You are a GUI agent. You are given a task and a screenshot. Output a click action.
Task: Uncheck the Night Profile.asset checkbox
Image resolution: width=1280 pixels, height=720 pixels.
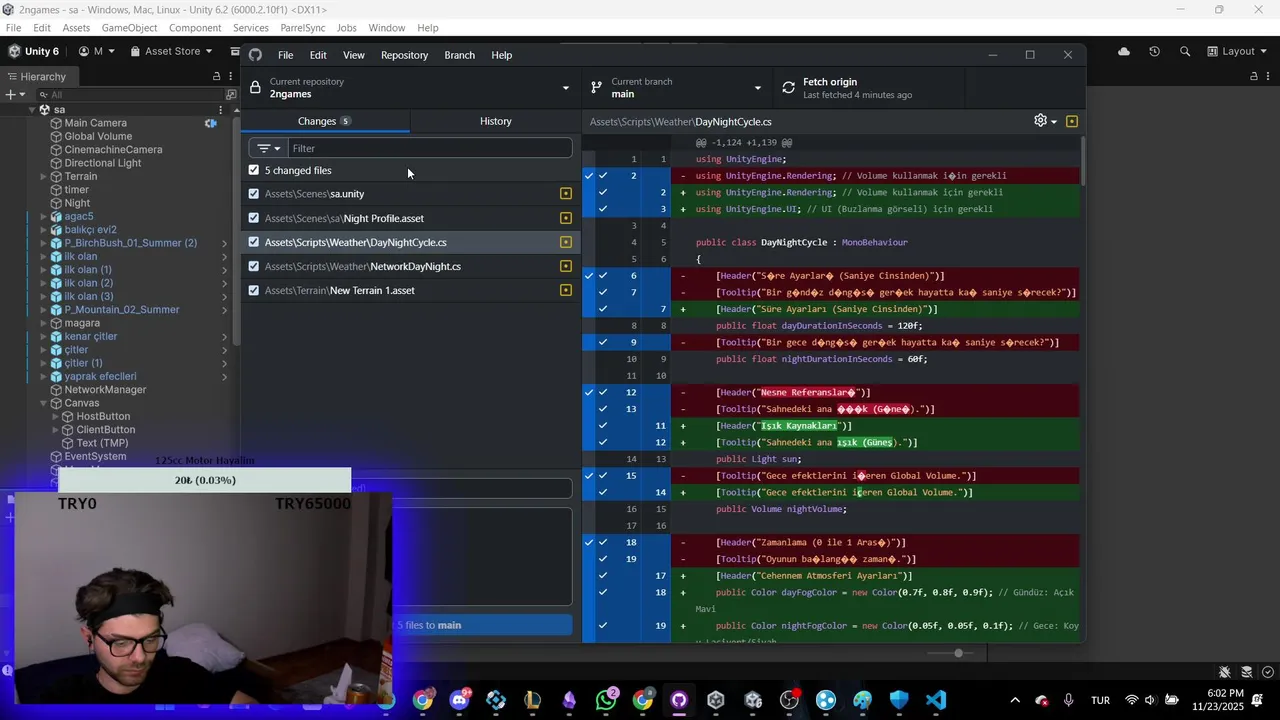pyautogui.click(x=254, y=218)
